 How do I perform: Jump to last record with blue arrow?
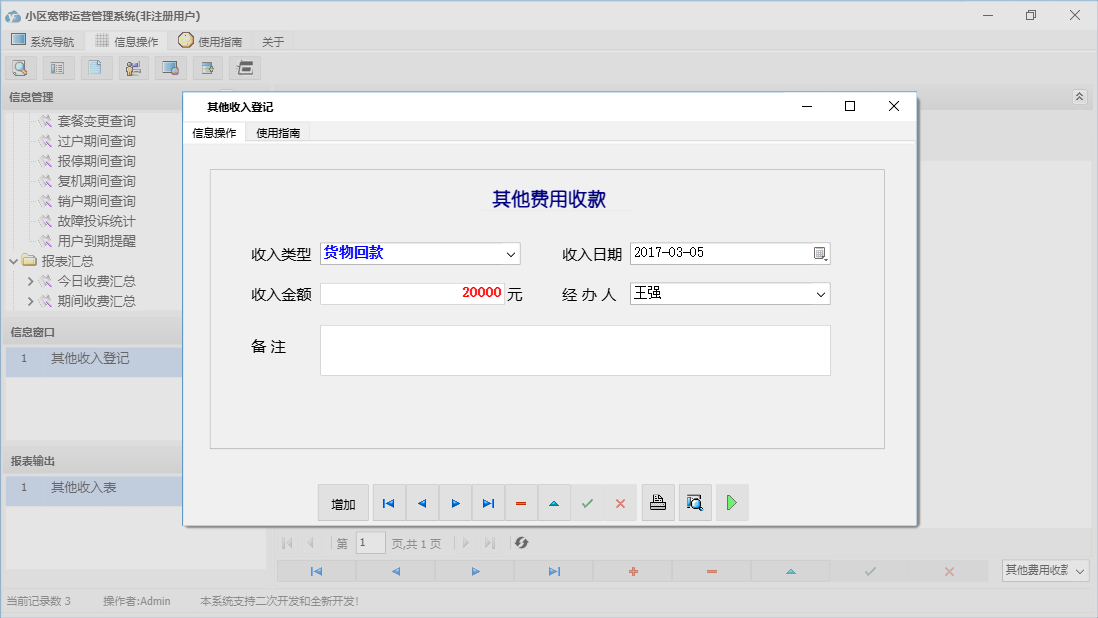point(488,503)
